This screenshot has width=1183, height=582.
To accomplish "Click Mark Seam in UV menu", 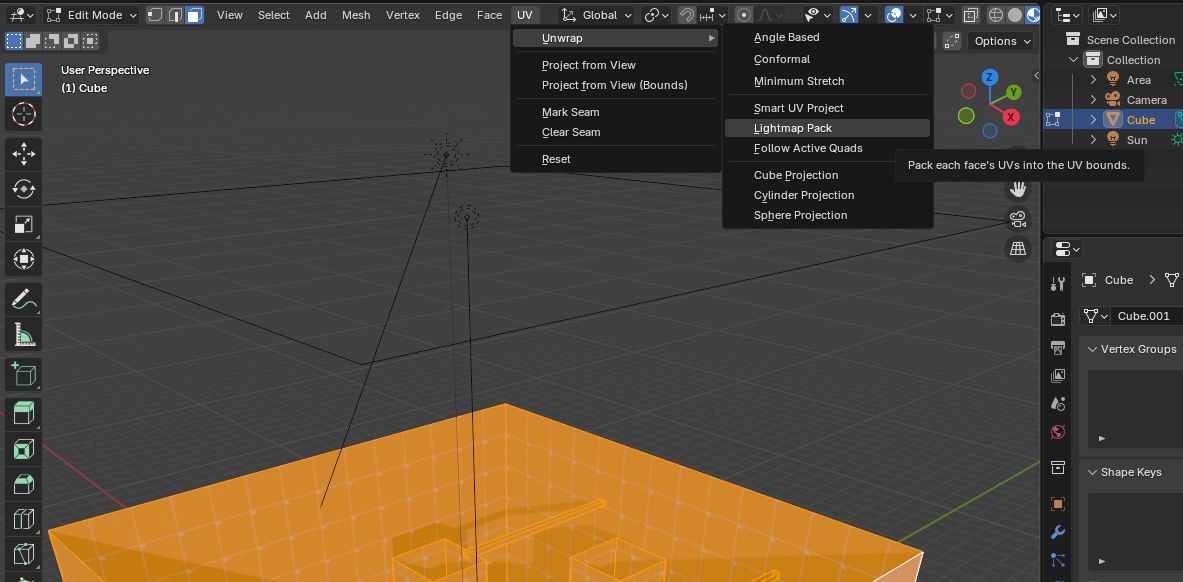I will click(571, 112).
